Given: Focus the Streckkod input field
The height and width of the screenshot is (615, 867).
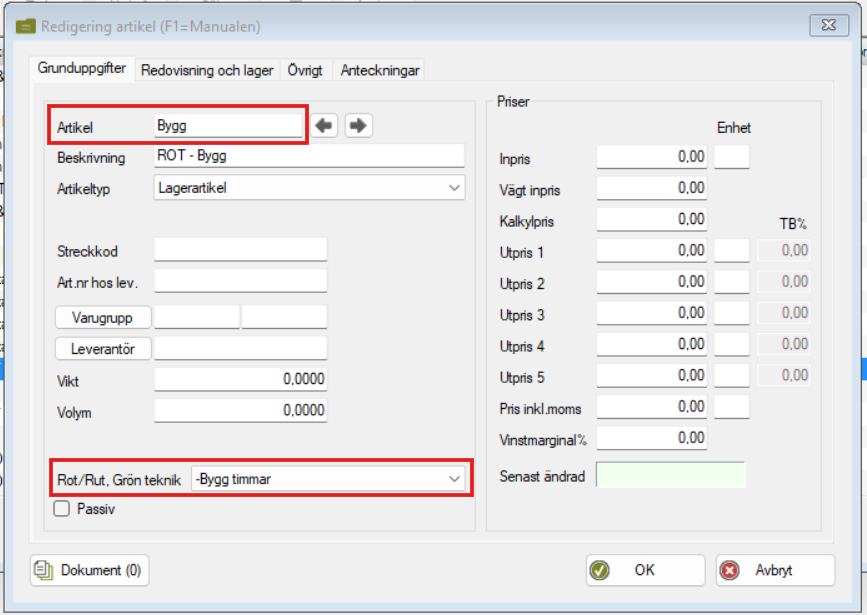Looking at the screenshot, I should click(x=240, y=250).
